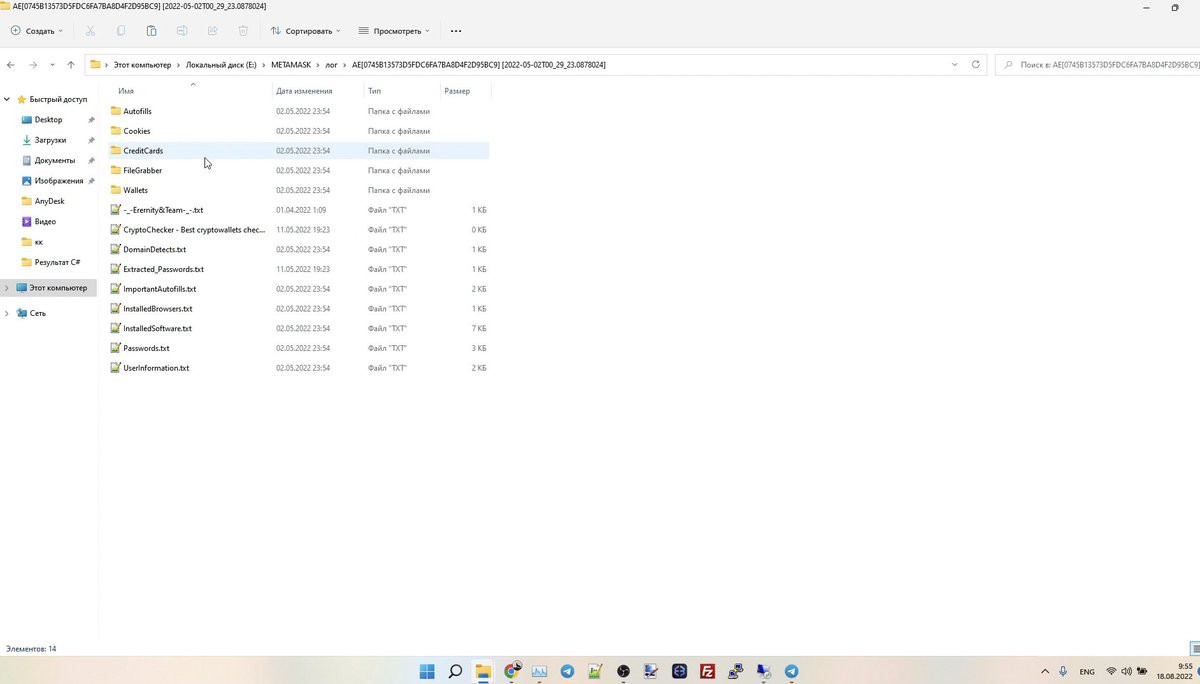Open Видео in sidebar
The image size is (1200, 684).
45,221
